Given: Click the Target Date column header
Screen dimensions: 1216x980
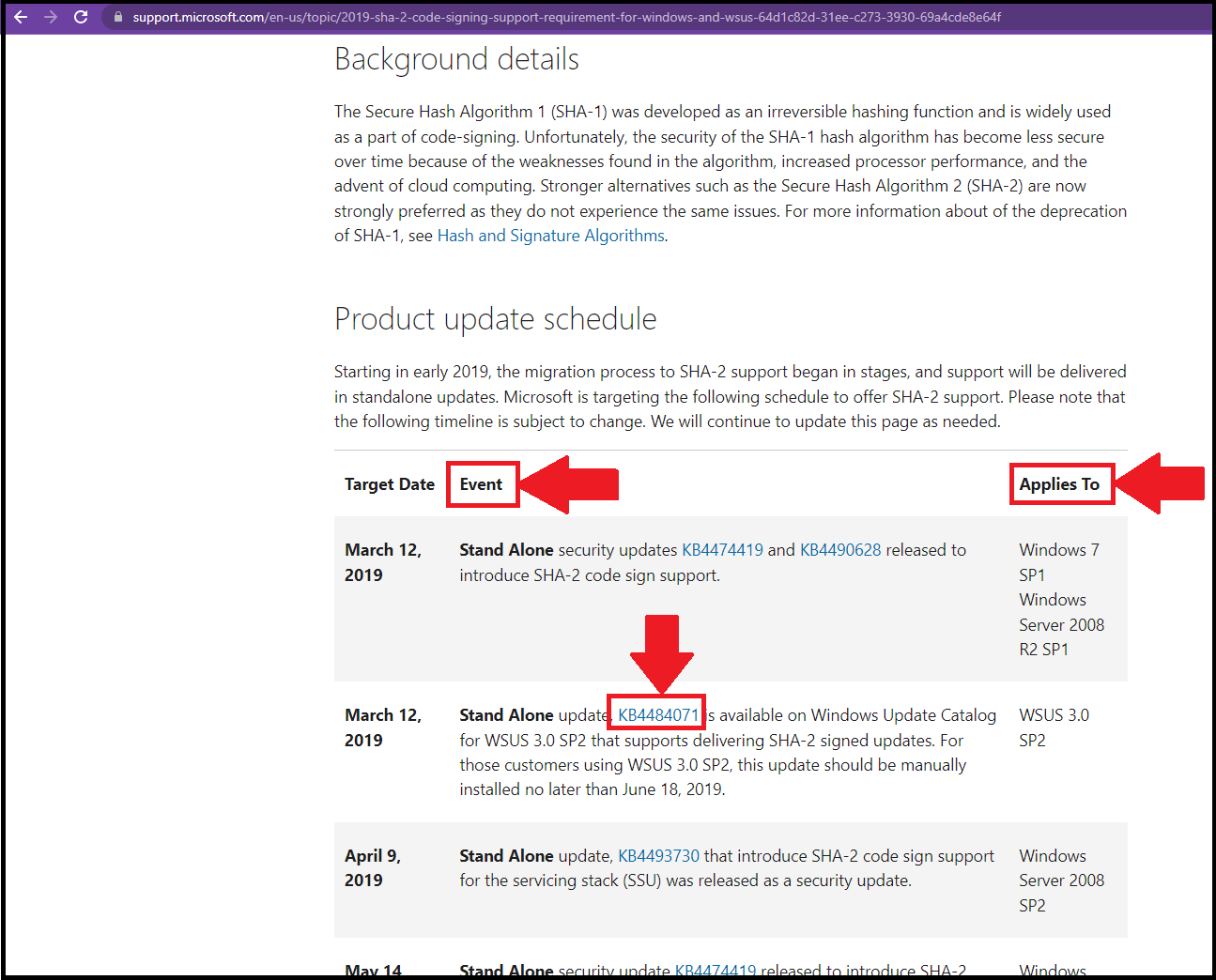Looking at the screenshot, I should pyautogui.click(x=390, y=484).
